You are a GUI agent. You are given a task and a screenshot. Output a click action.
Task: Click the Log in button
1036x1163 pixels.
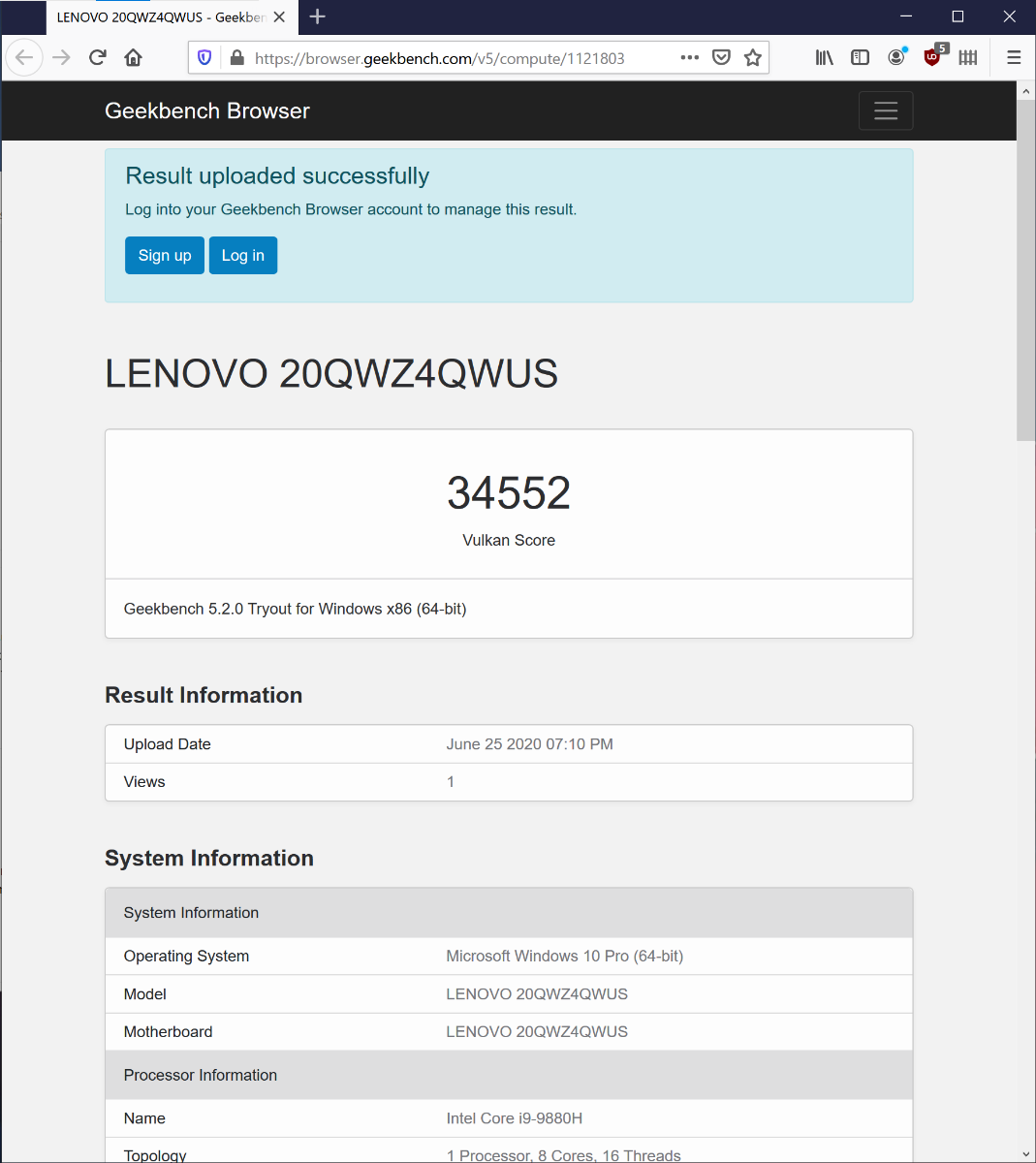[x=243, y=256]
